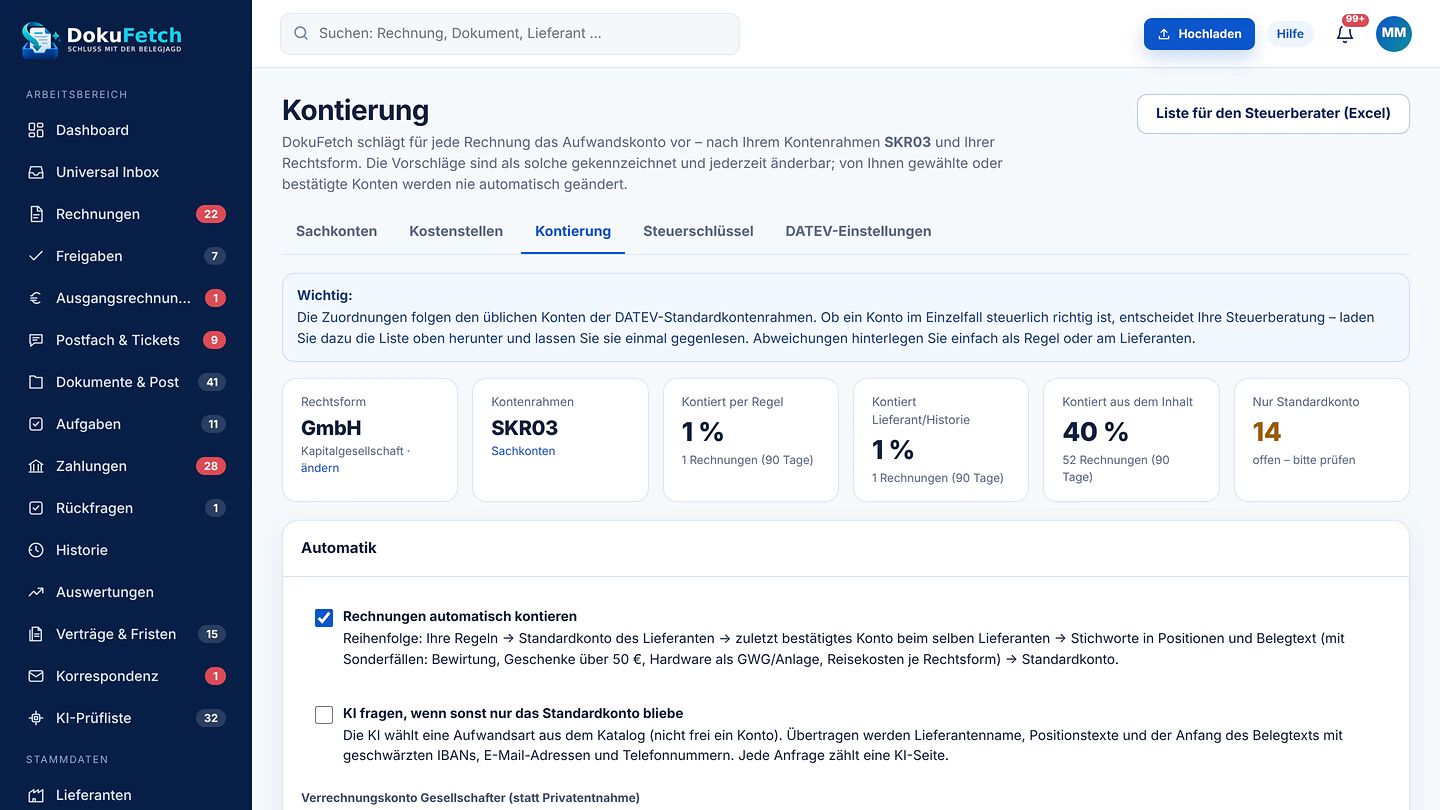1440x810 pixels.
Task: Click the Rückfragen icon in sidebar
Action: (36, 508)
